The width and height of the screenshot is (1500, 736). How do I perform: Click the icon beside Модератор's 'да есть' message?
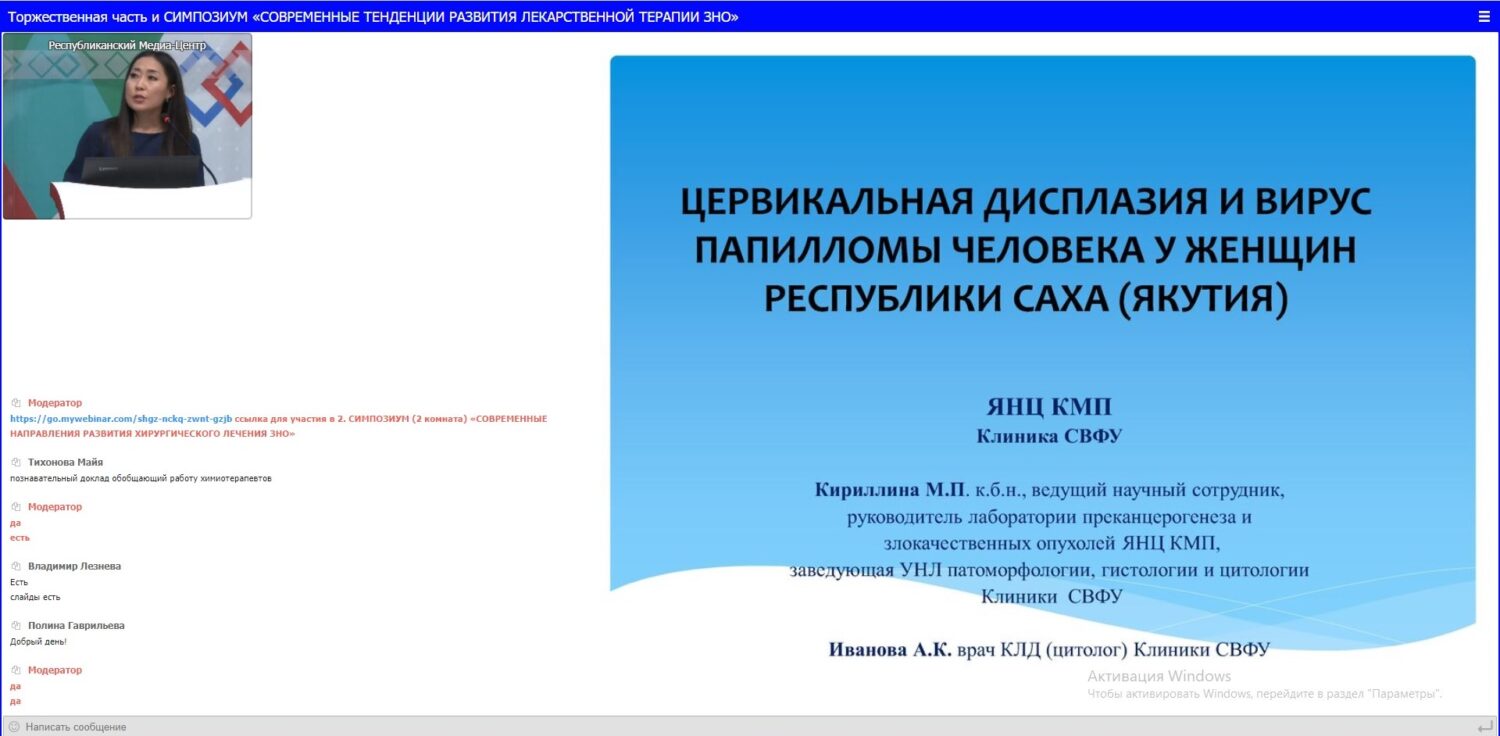(16, 507)
